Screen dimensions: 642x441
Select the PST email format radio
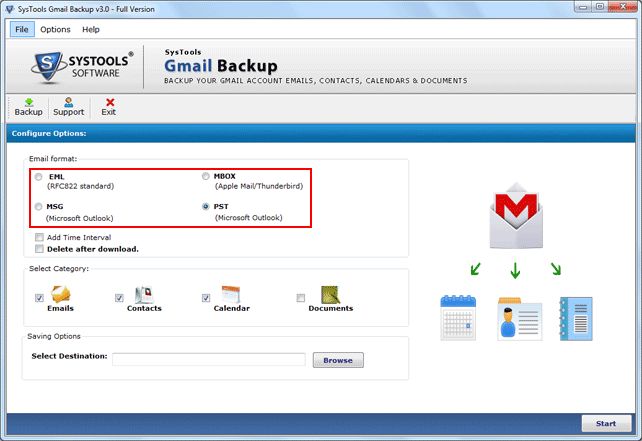click(x=206, y=206)
